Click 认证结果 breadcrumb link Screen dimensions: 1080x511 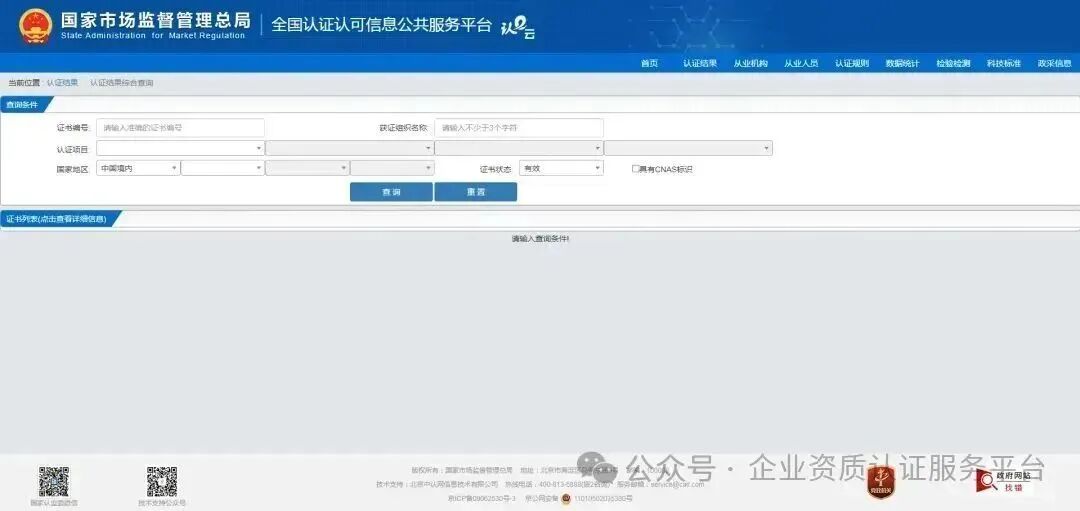(62, 83)
